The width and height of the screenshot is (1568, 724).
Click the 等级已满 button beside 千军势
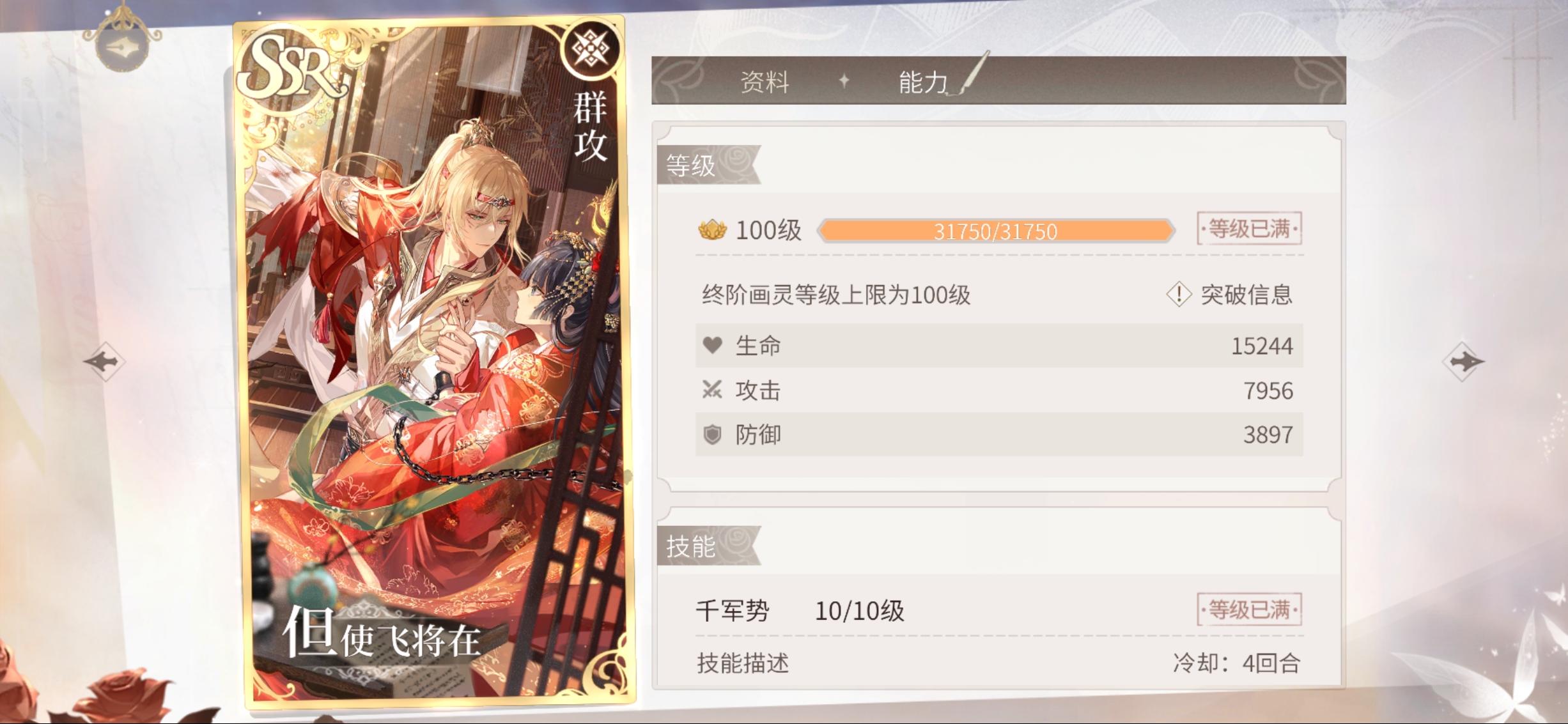[1249, 610]
